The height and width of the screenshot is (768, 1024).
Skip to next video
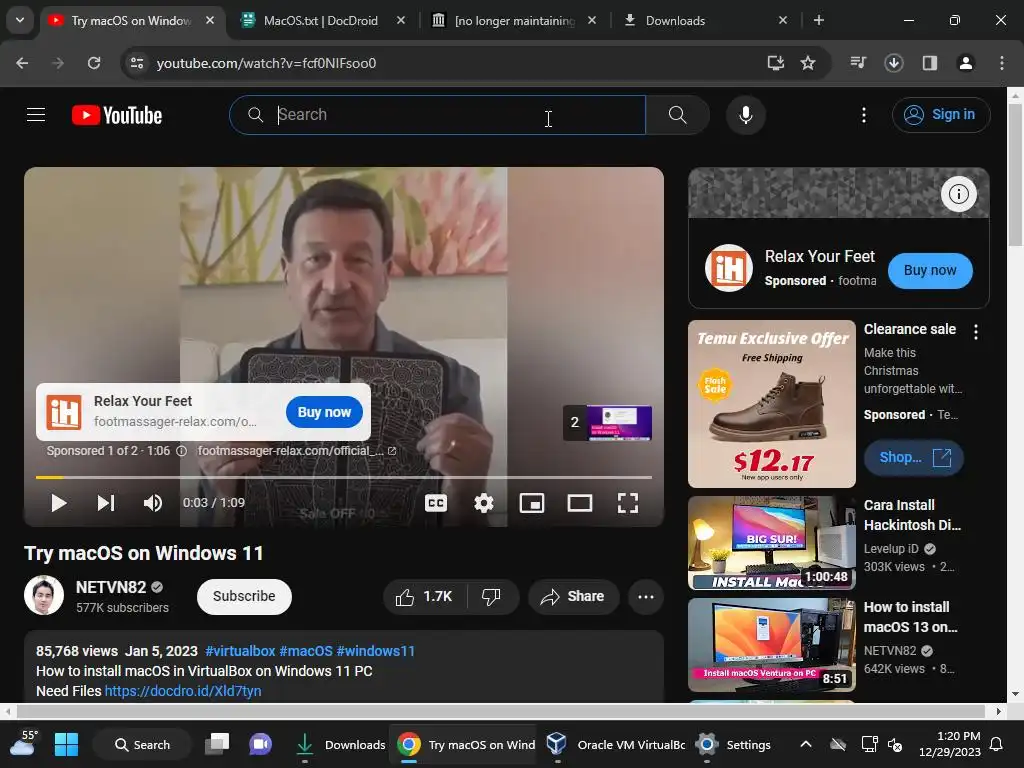[x=106, y=503]
